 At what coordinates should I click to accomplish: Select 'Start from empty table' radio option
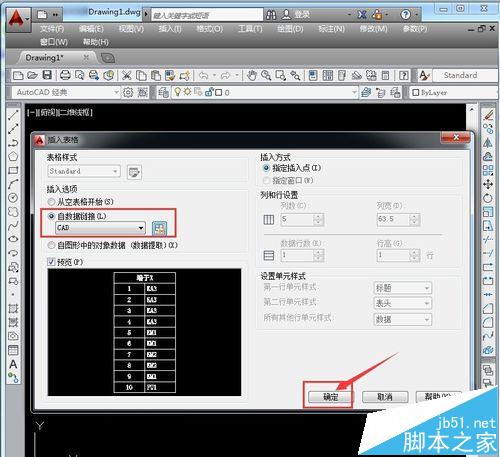[x=51, y=202]
